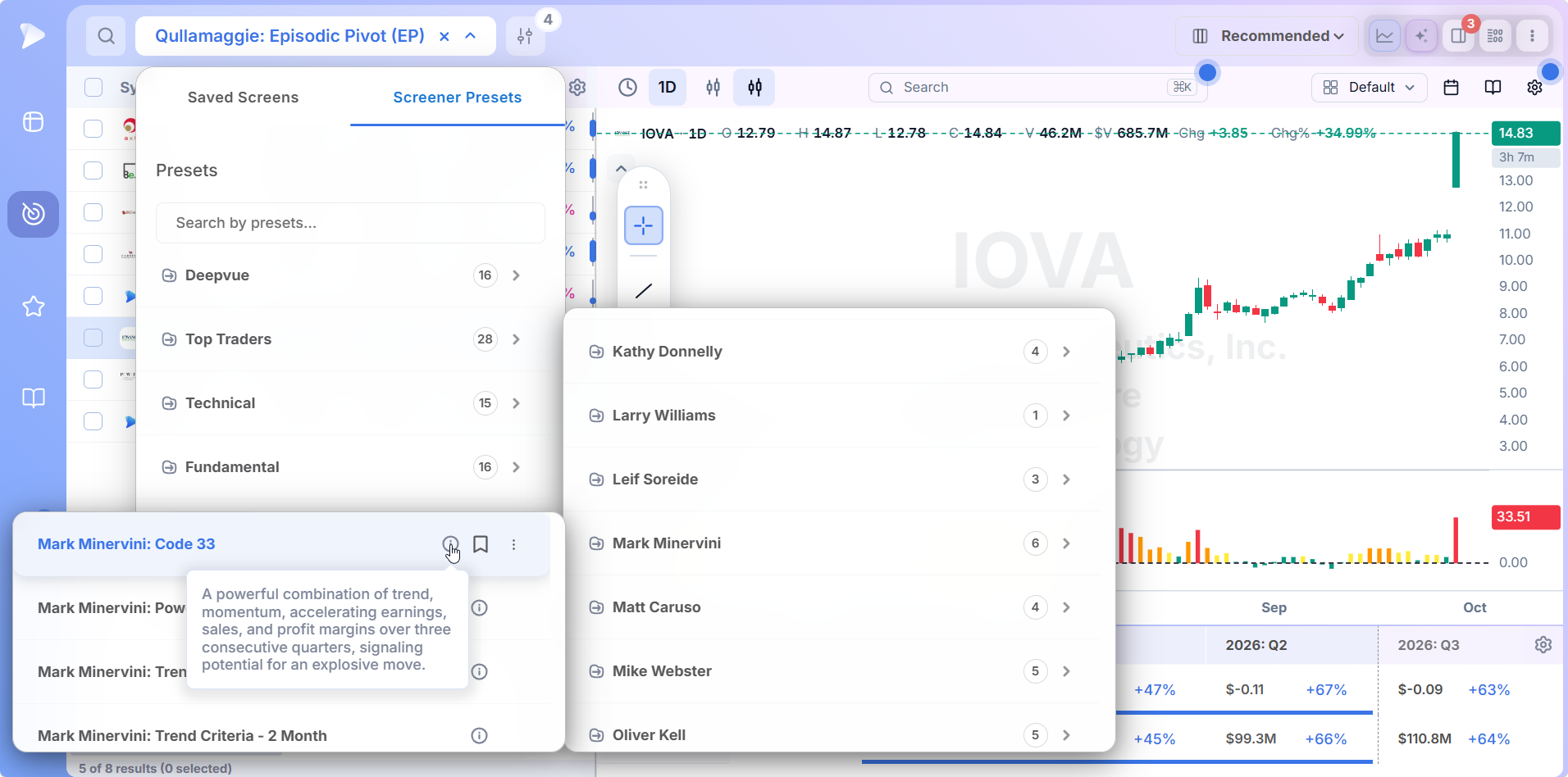Open the vertical three-dot menu in top bar
Image resolution: width=1568 pixels, height=777 pixels.
(x=1532, y=36)
